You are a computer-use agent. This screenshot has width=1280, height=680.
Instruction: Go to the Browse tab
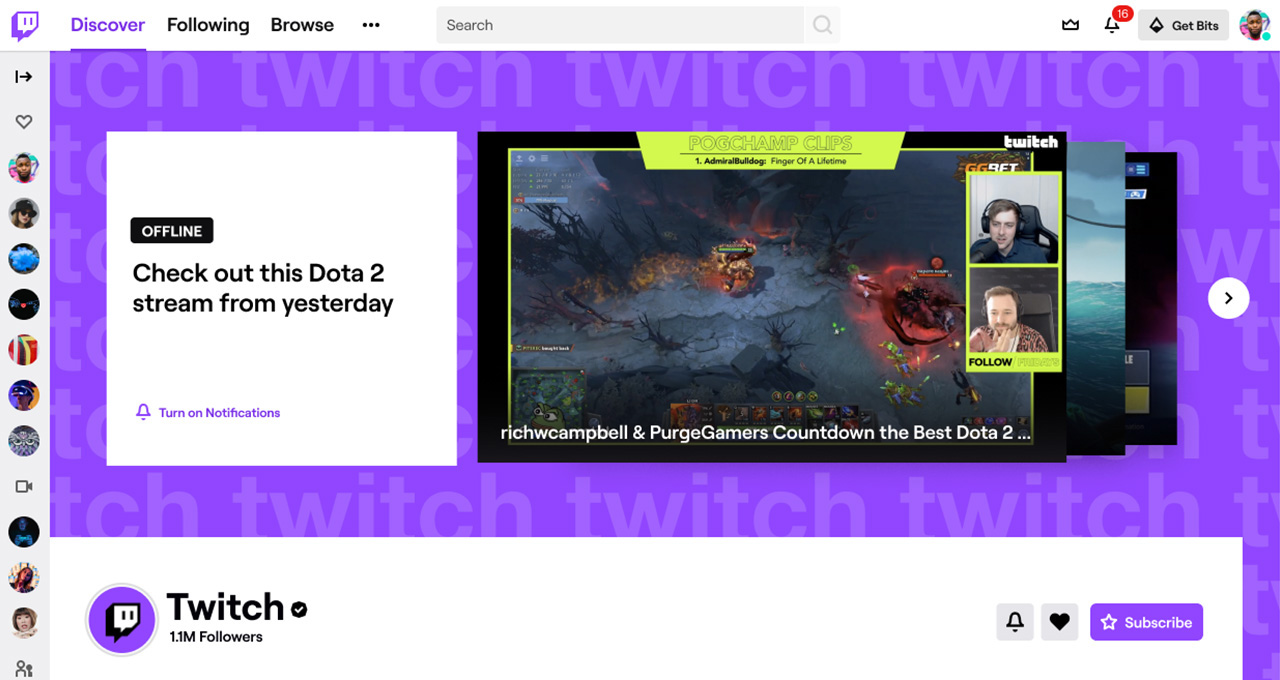point(302,25)
